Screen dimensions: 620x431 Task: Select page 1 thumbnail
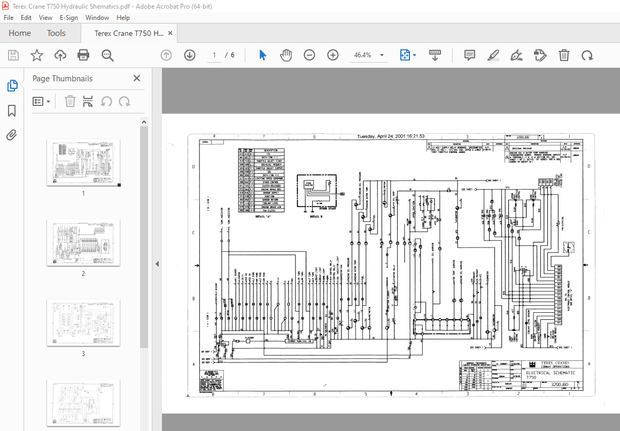(x=83, y=163)
